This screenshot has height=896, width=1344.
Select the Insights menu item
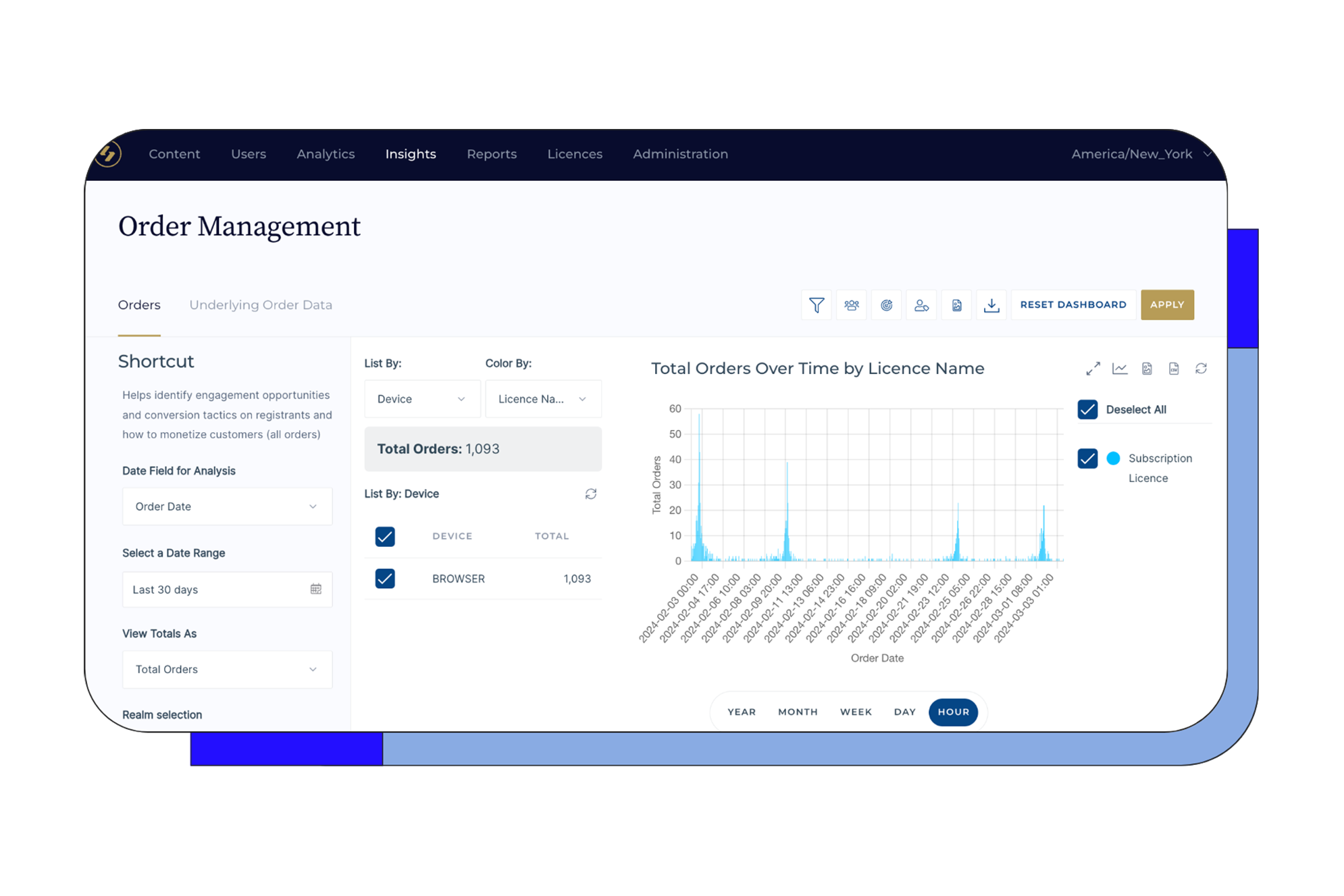point(411,154)
